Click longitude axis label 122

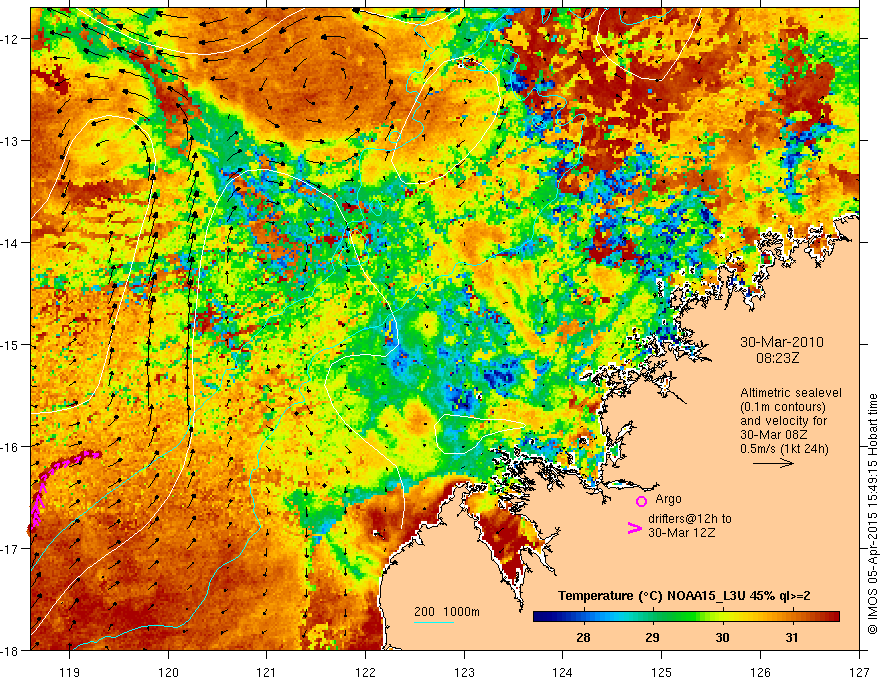coord(365,672)
